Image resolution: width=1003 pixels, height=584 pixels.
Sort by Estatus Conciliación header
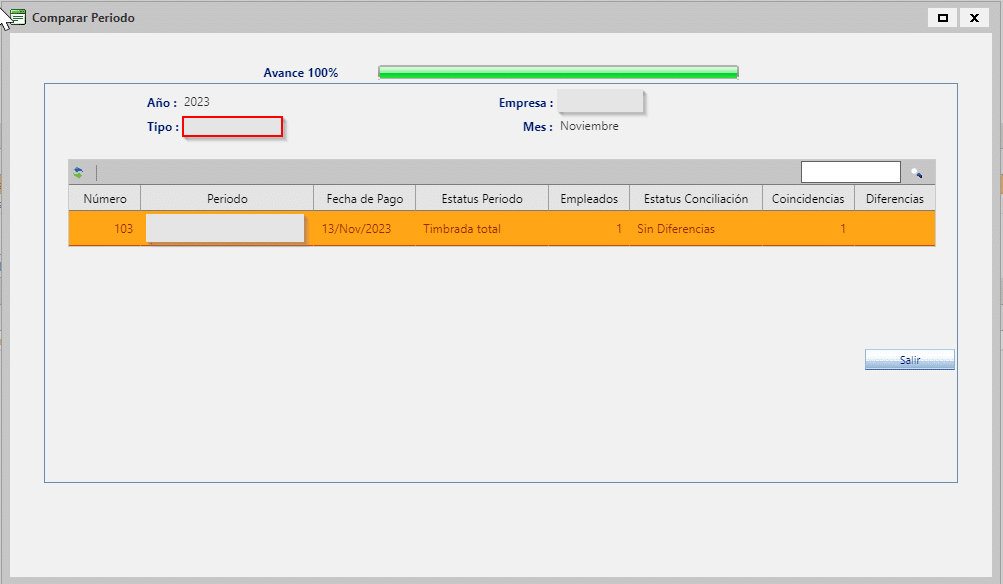[x=696, y=199]
